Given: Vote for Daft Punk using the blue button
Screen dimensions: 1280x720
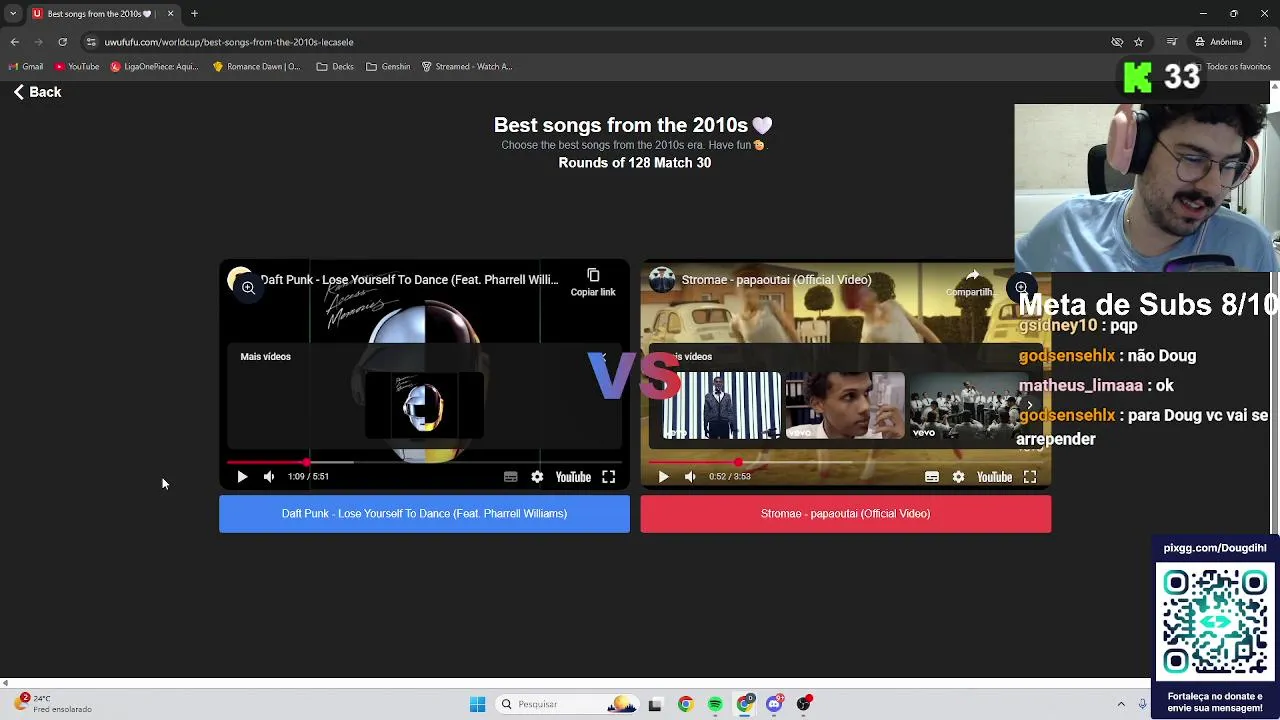Looking at the screenshot, I should pyautogui.click(x=424, y=513).
